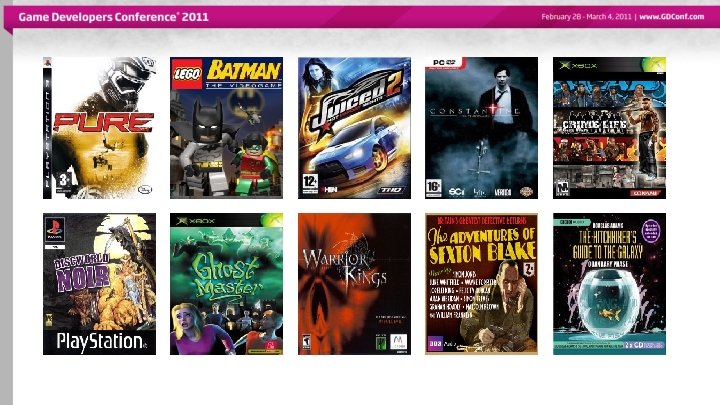
Task: Click the 12+ rating badge on Juiced 2
Action: pyautogui.click(x=310, y=183)
